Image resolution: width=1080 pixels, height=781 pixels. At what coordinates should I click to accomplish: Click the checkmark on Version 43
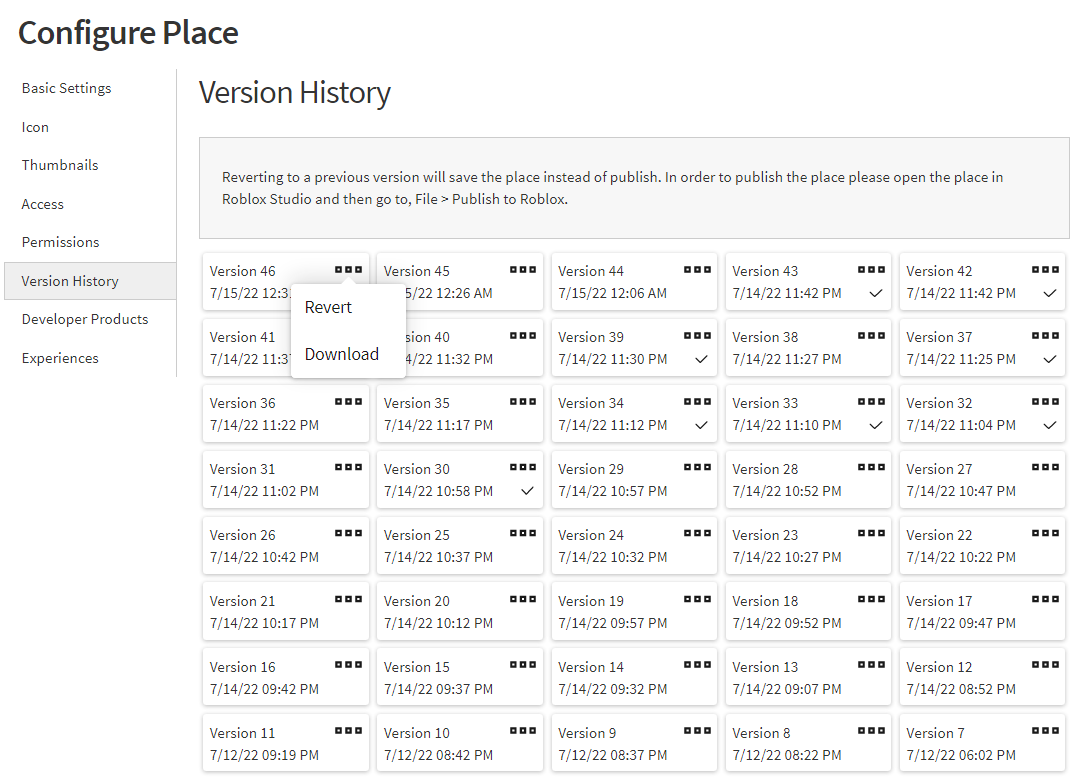pos(876,294)
